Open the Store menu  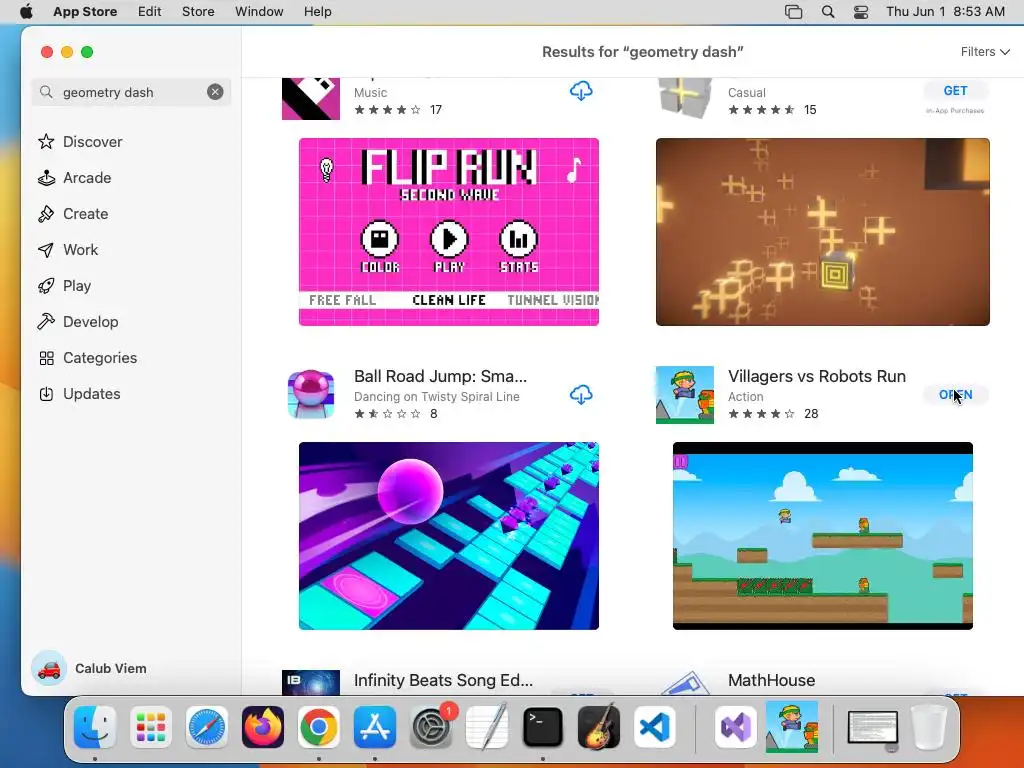click(198, 12)
